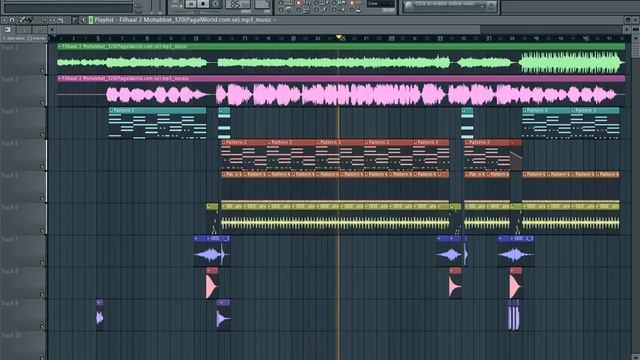Click the Stop transport button
The image size is (640, 360).
(x=203, y=4)
